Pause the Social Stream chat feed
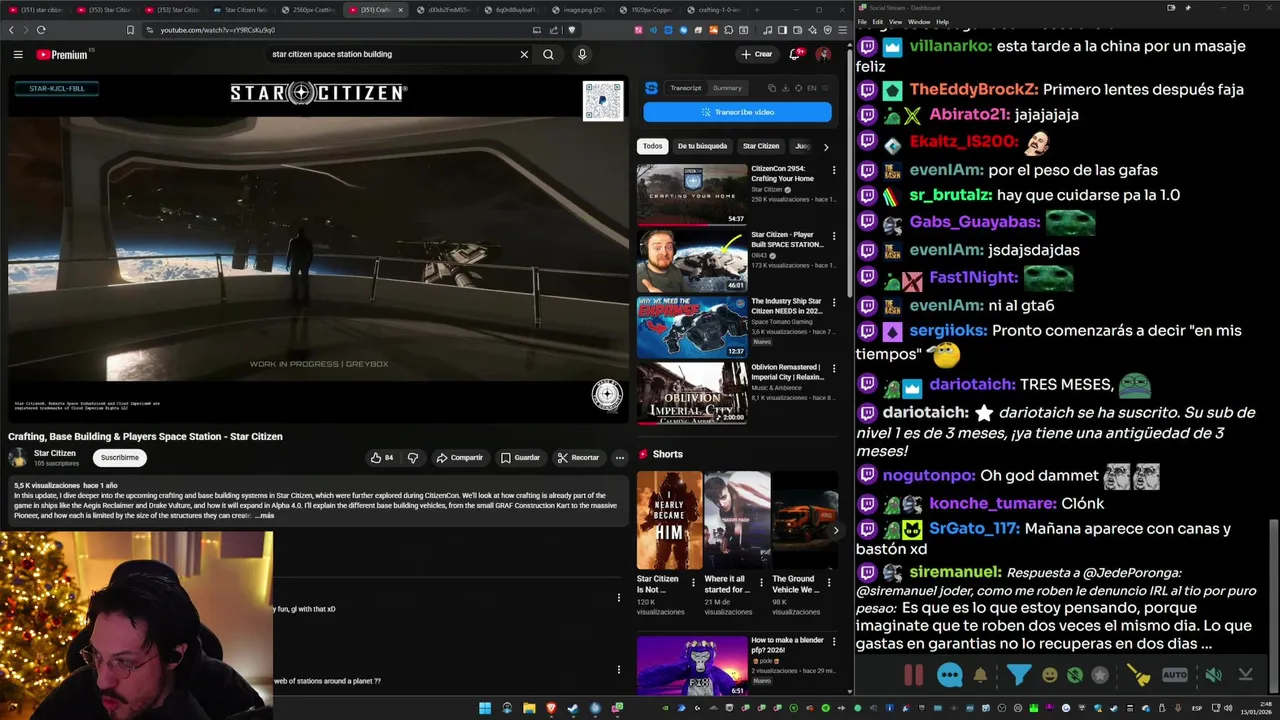Image resolution: width=1280 pixels, height=720 pixels. point(914,675)
